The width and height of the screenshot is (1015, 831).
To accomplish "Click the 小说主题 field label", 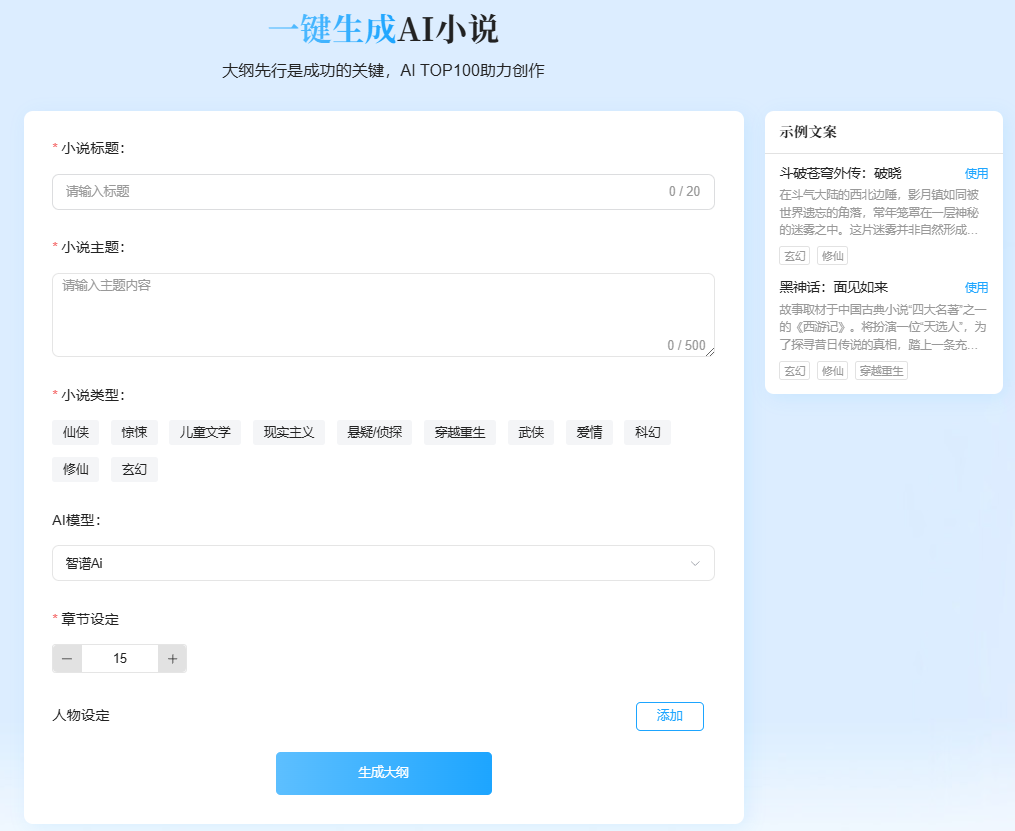I will tap(93, 247).
